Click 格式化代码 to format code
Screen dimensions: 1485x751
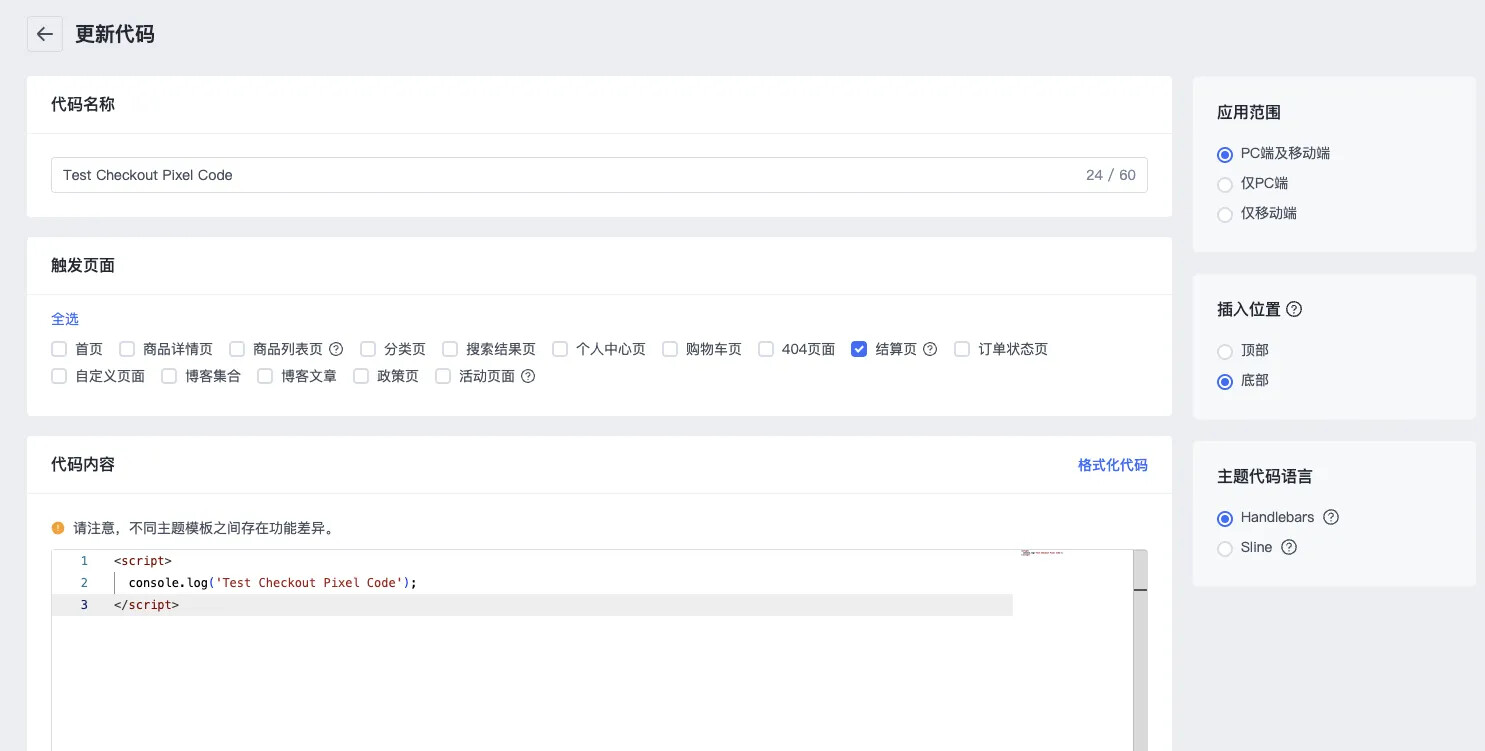[1112, 465]
